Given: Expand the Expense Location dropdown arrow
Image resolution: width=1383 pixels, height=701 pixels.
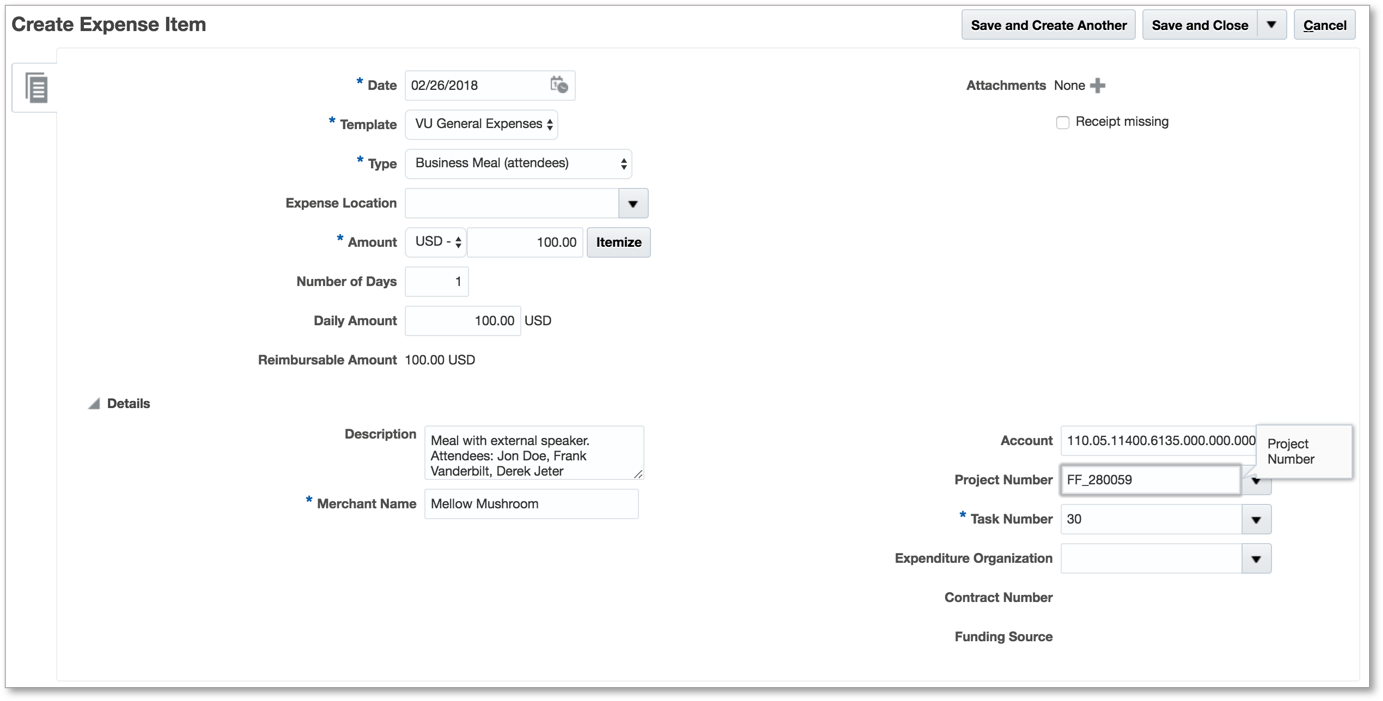Looking at the screenshot, I should (633, 204).
